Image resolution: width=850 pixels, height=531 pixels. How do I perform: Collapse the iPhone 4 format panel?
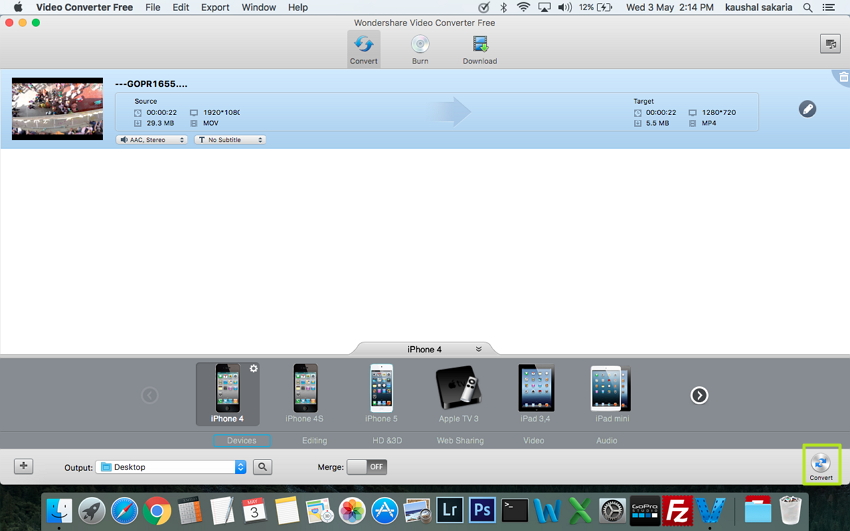(x=479, y=349)
